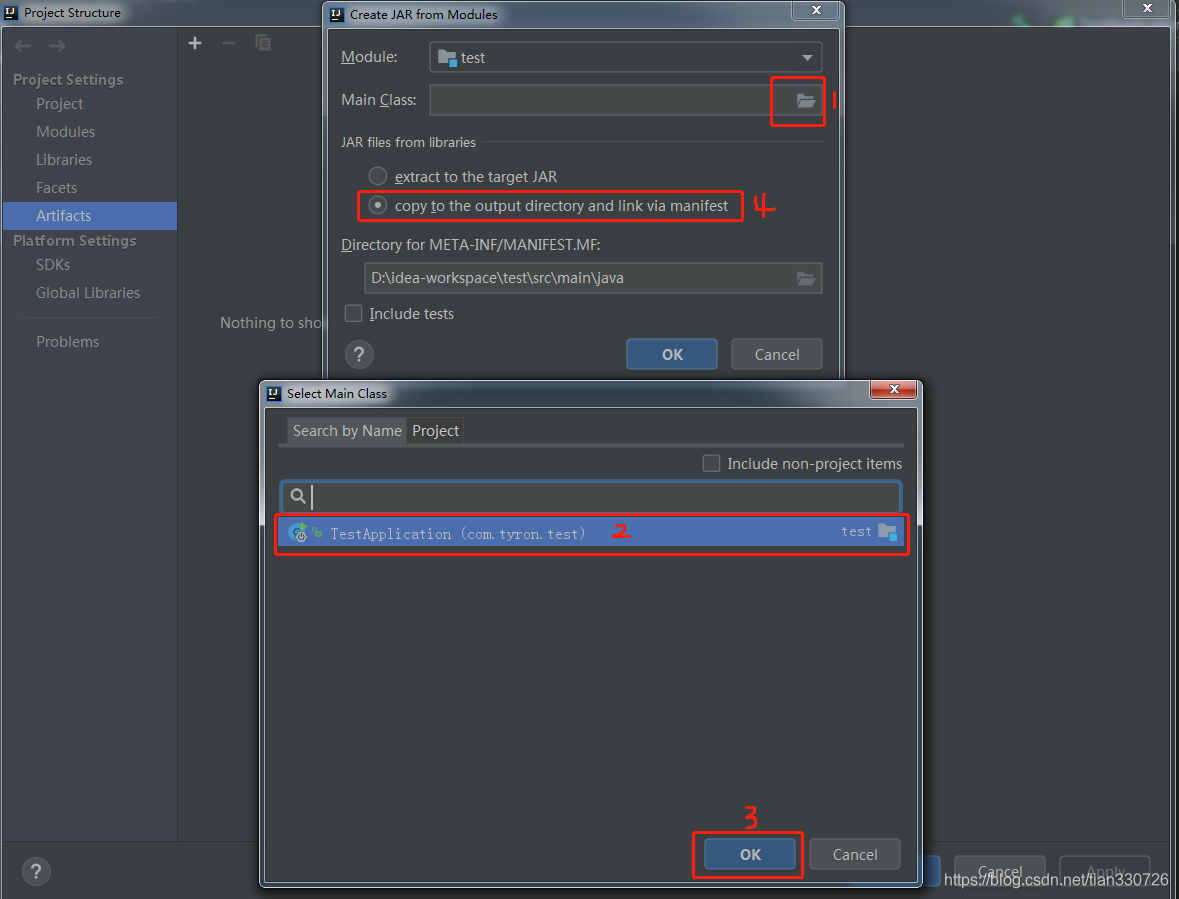Image resolution: width=1179 pixels, height=899 pixels.
Task: Click Cancel in Create JAR from Modules dialog
Action: (x=777, y=354)
